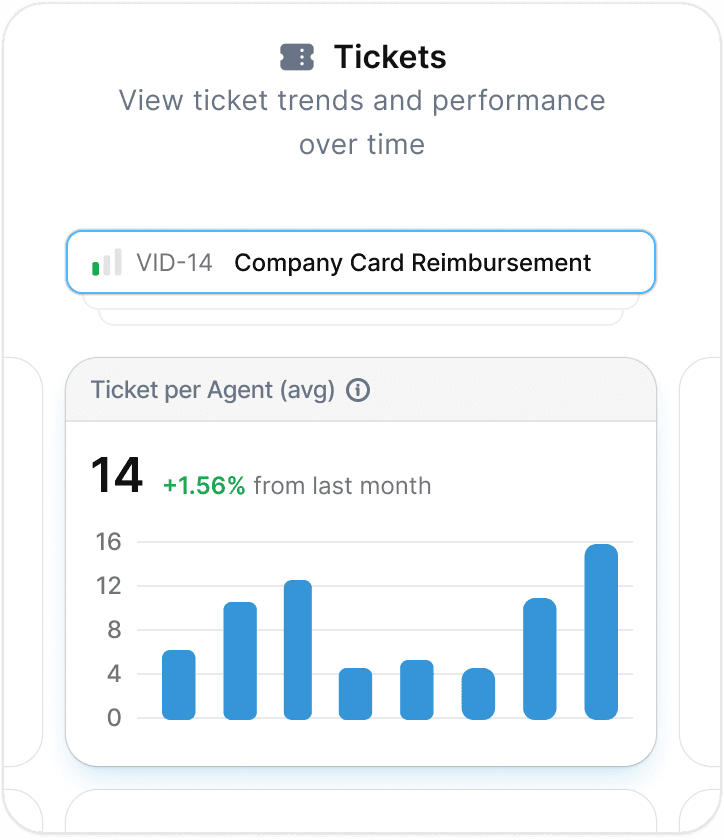The width and height of the screenshot is (724, 840).
Task: Click the large 14 average value
Action: (117, 475)
